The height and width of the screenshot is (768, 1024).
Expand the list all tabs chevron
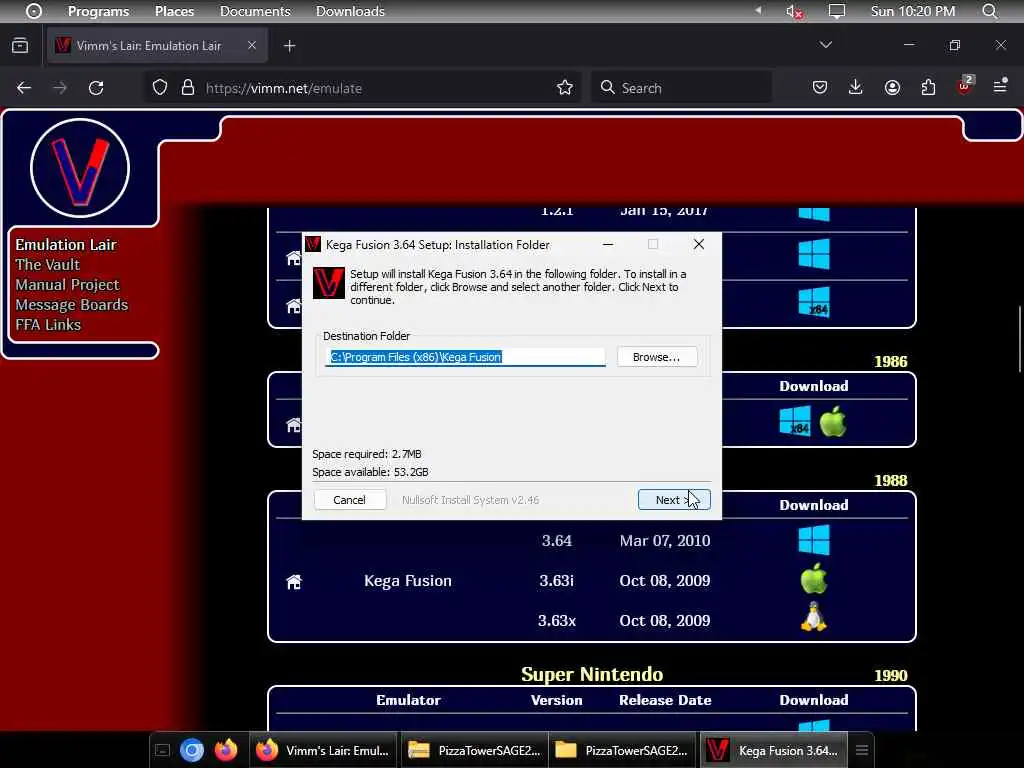click(x=825, y=45)
